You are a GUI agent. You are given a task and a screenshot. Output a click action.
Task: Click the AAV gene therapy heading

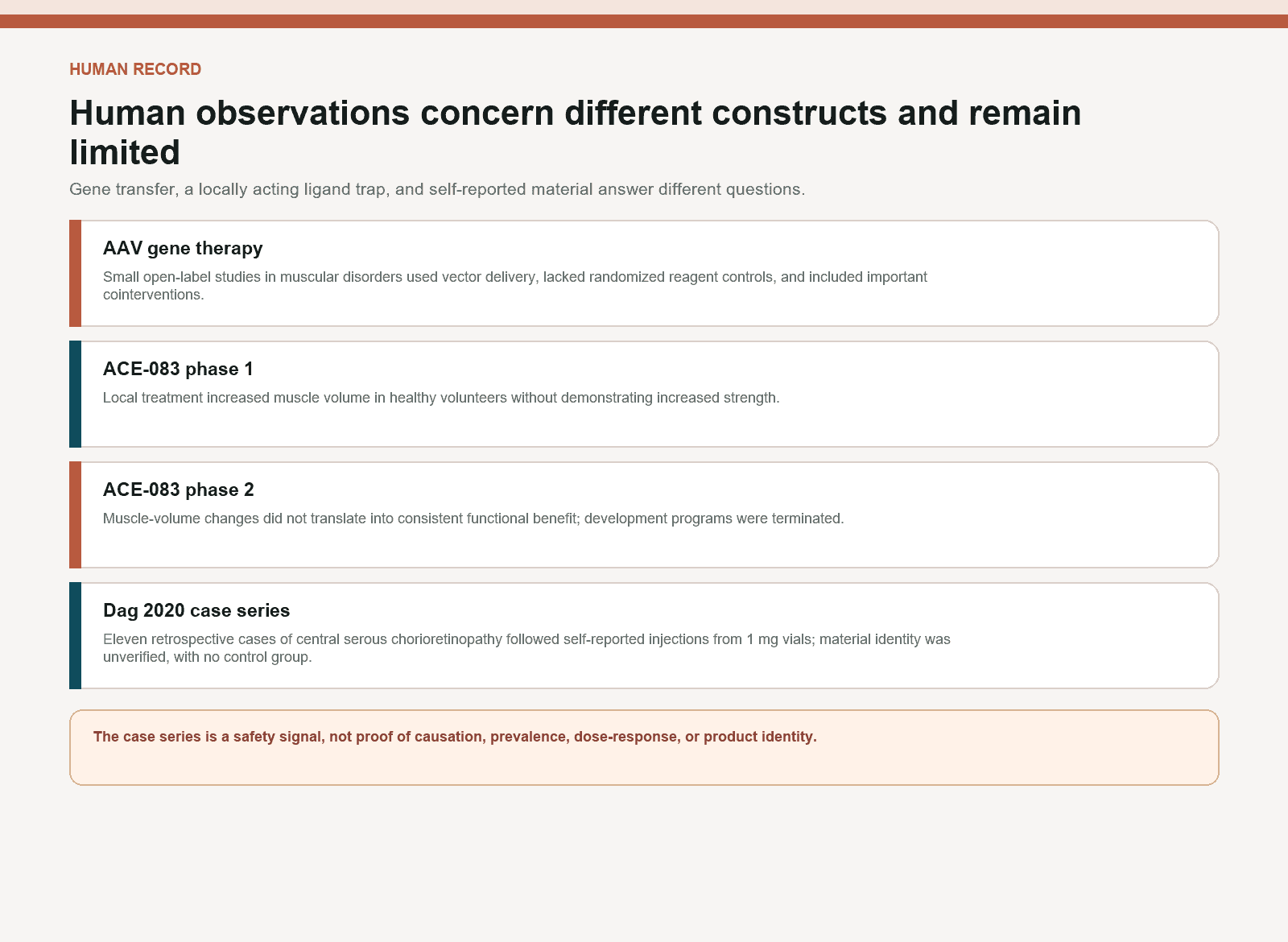point(183,248)
